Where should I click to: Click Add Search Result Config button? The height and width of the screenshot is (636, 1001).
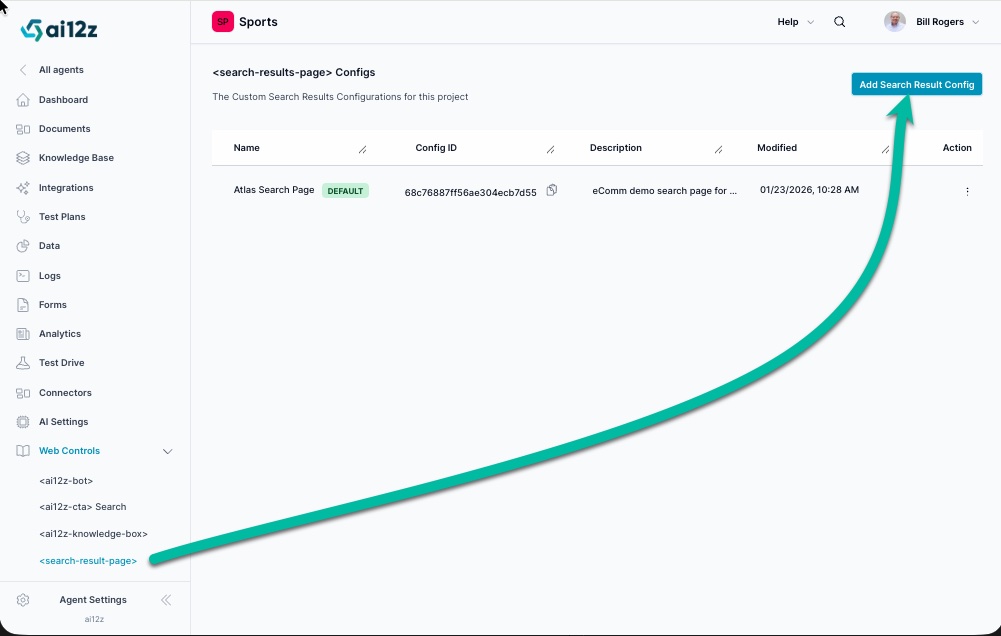click(916, 85)
